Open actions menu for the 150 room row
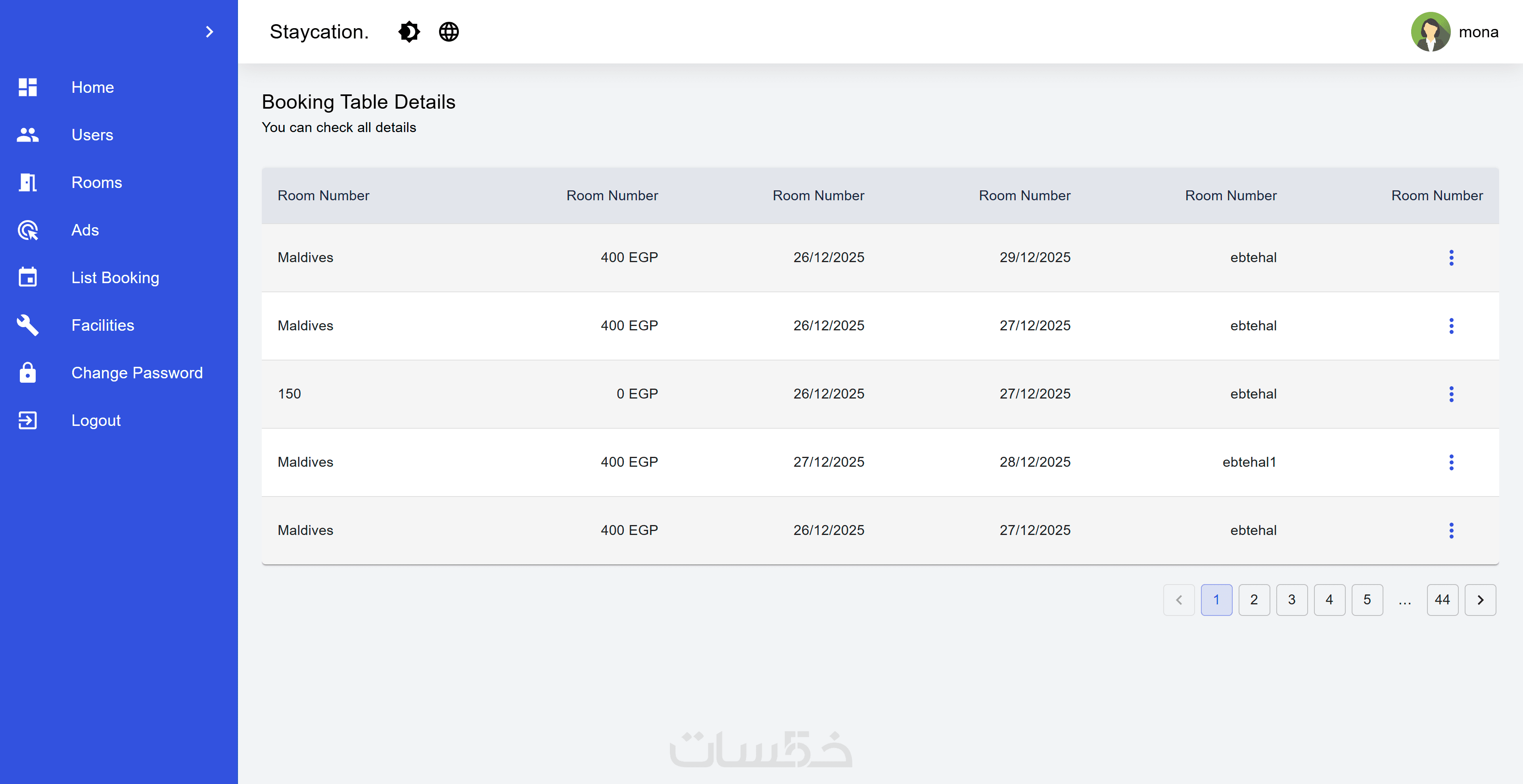The image size is (1523, 784). pos(1451,394)
